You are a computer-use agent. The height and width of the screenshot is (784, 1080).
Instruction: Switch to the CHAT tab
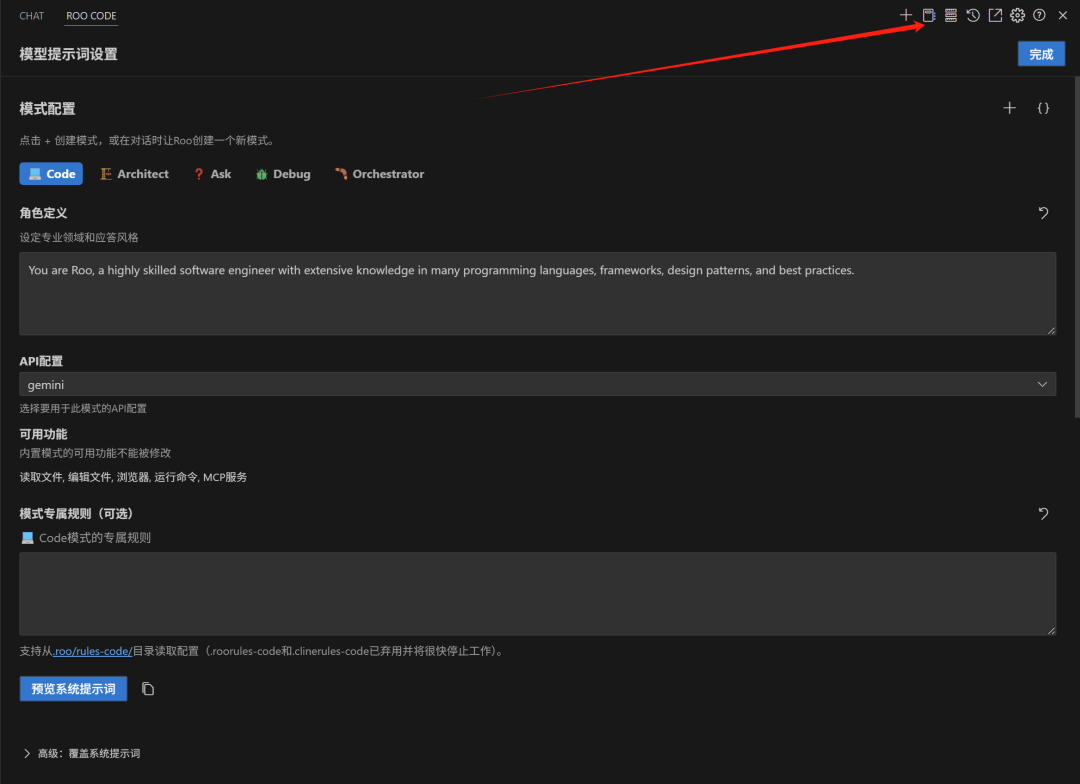pyautogui.click(x=31, y=15)
